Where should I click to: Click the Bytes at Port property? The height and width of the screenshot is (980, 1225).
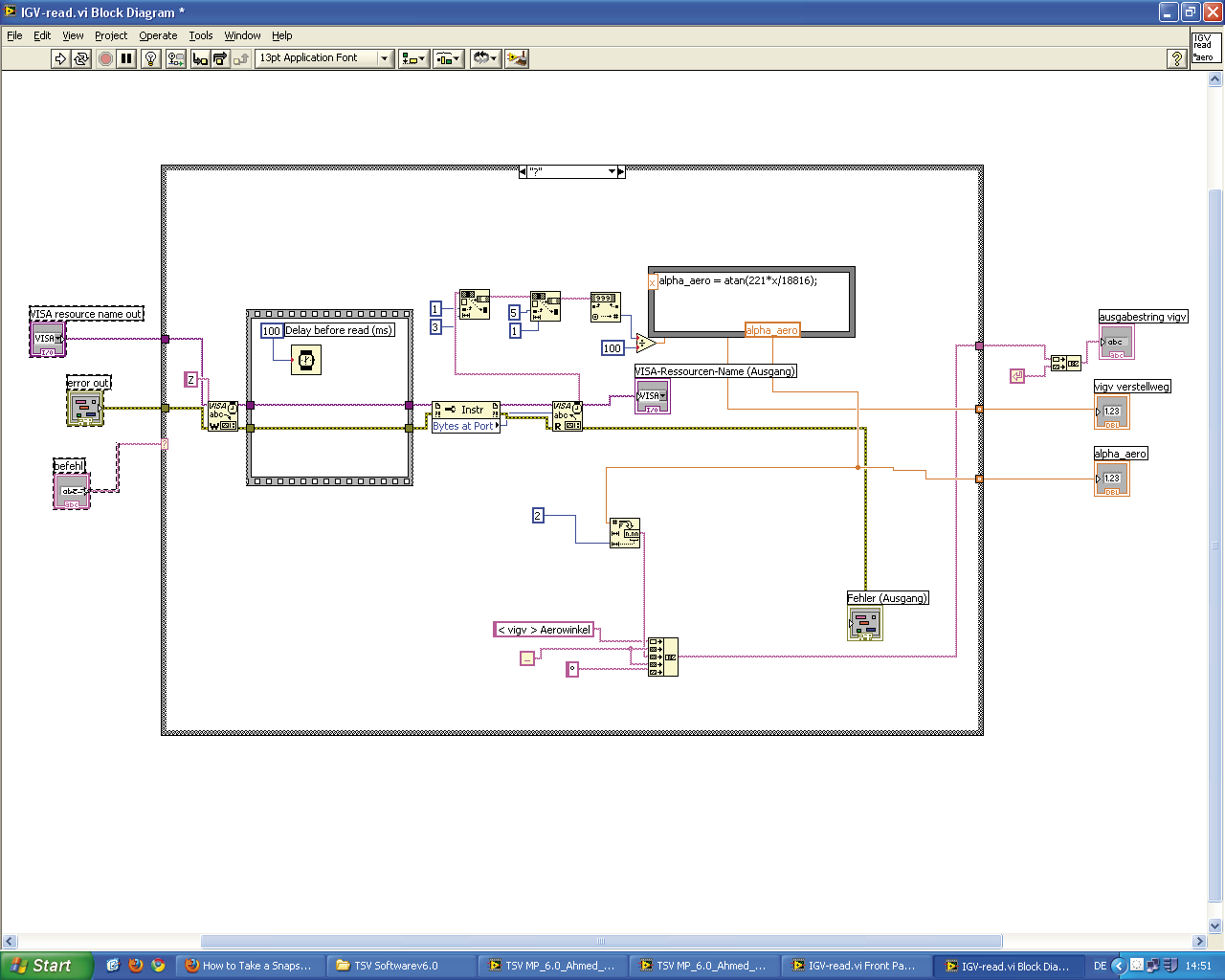tap(466, 426)
